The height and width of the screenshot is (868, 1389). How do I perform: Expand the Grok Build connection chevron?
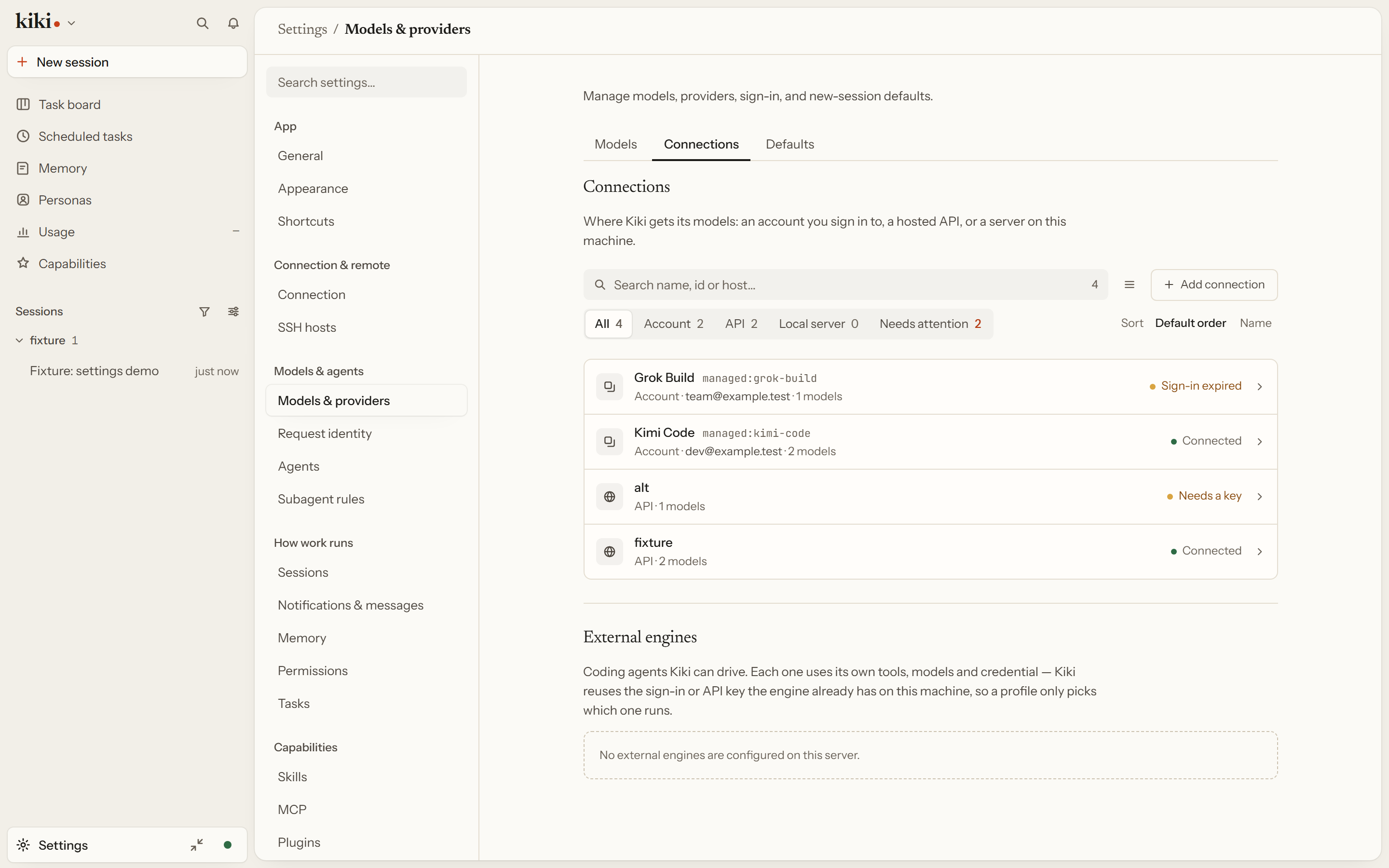point(1260,387)
